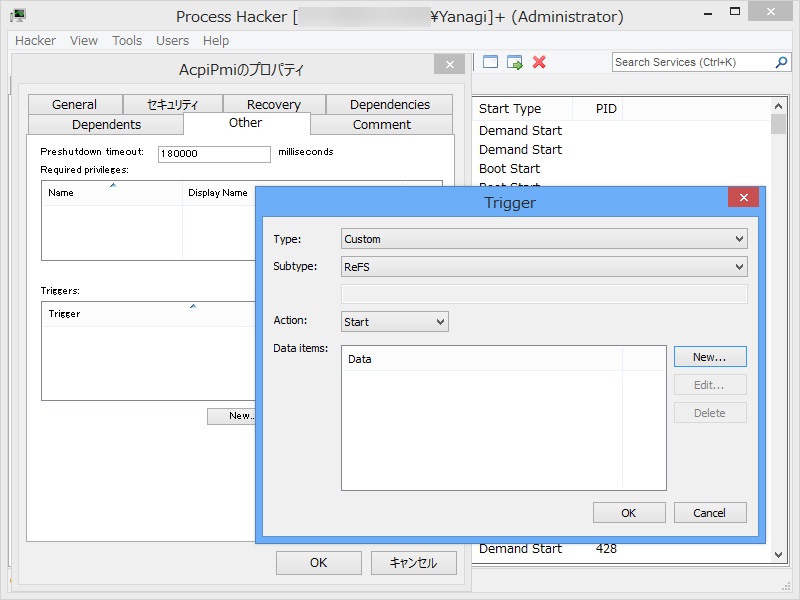Click the disabled Edit... button
The height and width of the screenshot is (600, 800).
[710, 385]
